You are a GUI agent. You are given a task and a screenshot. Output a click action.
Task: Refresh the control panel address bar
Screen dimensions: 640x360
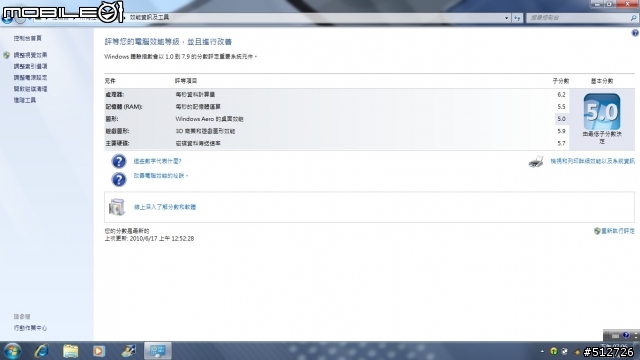[517, 18]
